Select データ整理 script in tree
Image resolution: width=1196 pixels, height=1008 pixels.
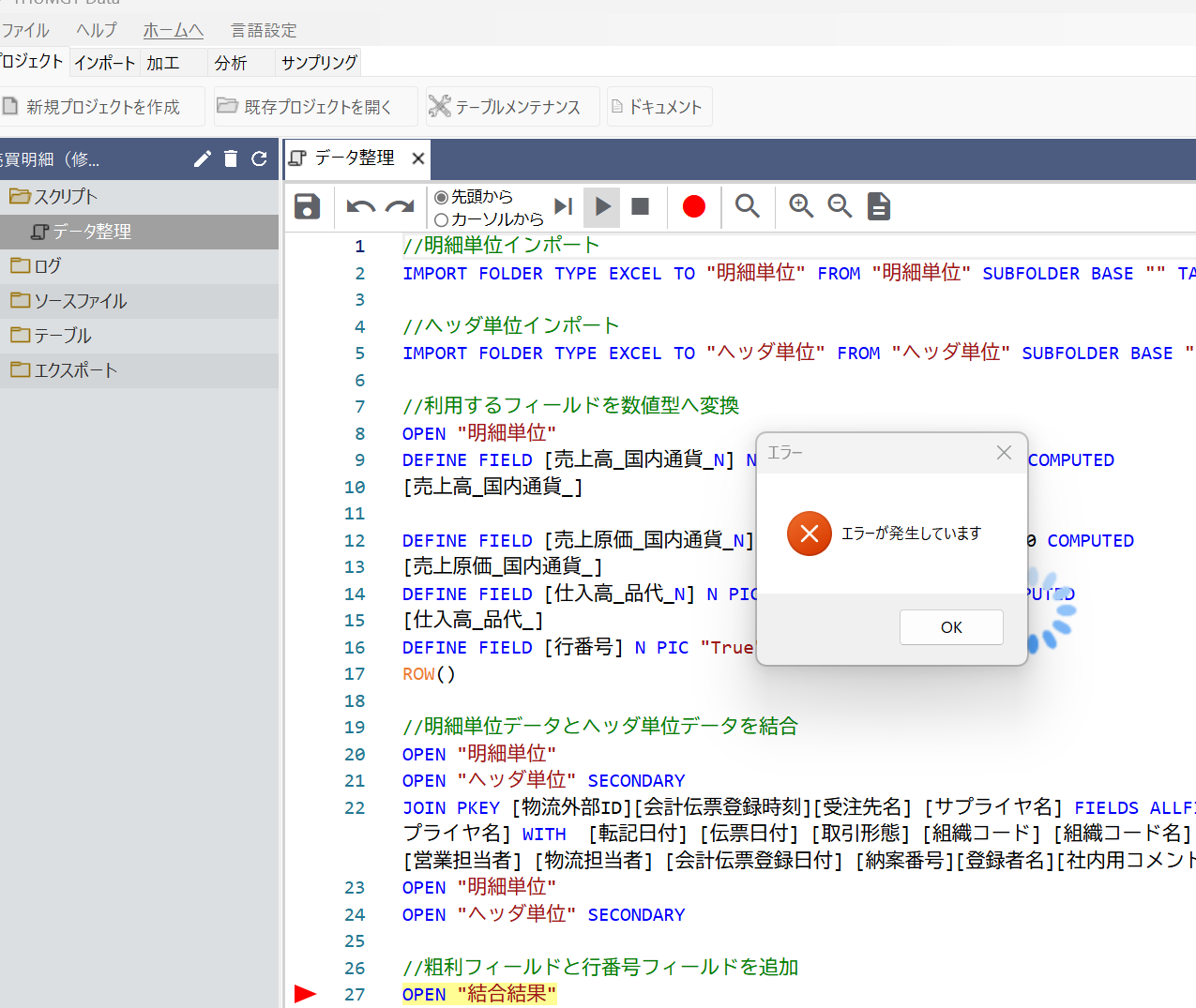(x=139, y=232)
